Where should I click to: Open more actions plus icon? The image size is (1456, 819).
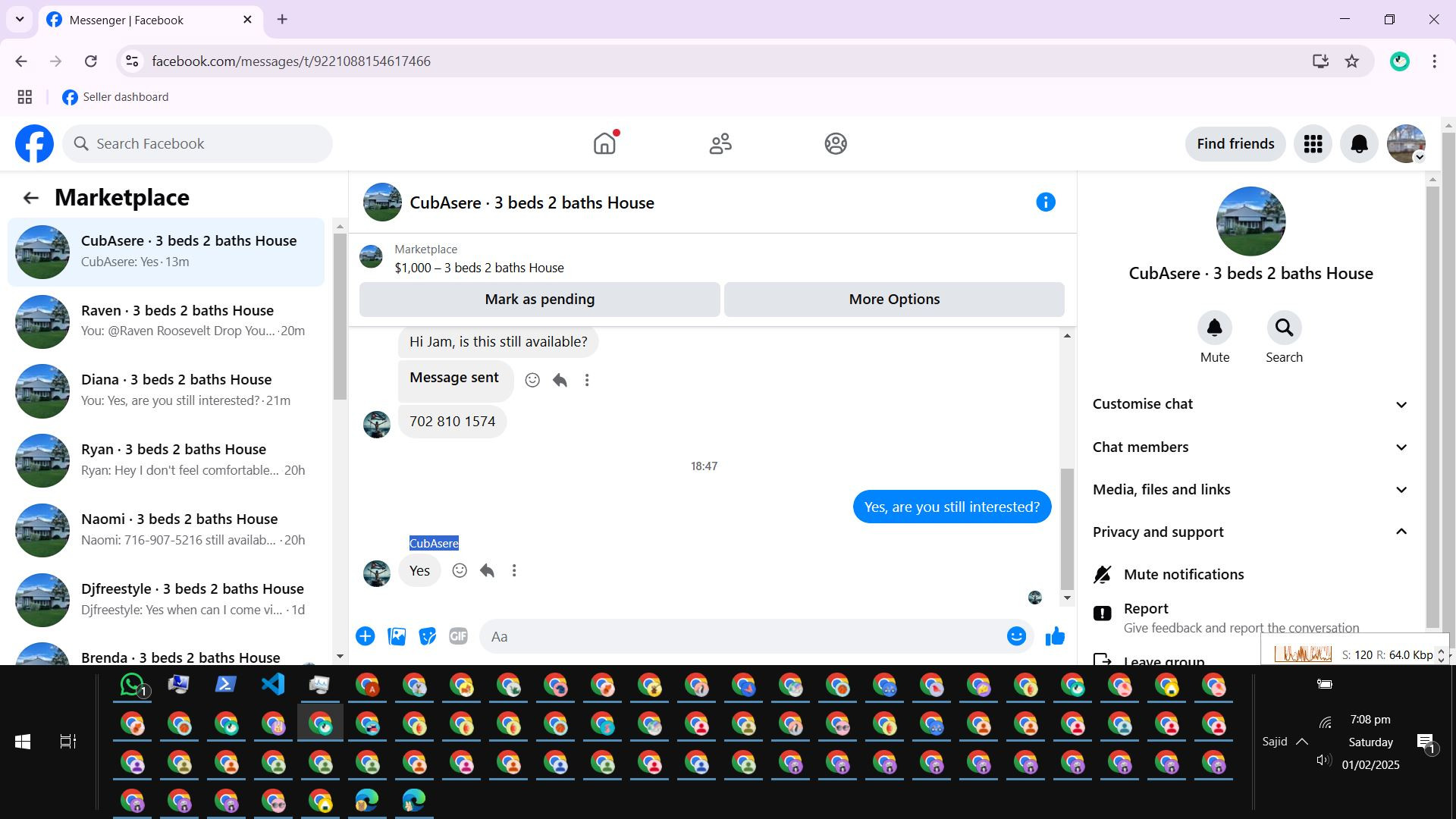(x=366, y=636)
